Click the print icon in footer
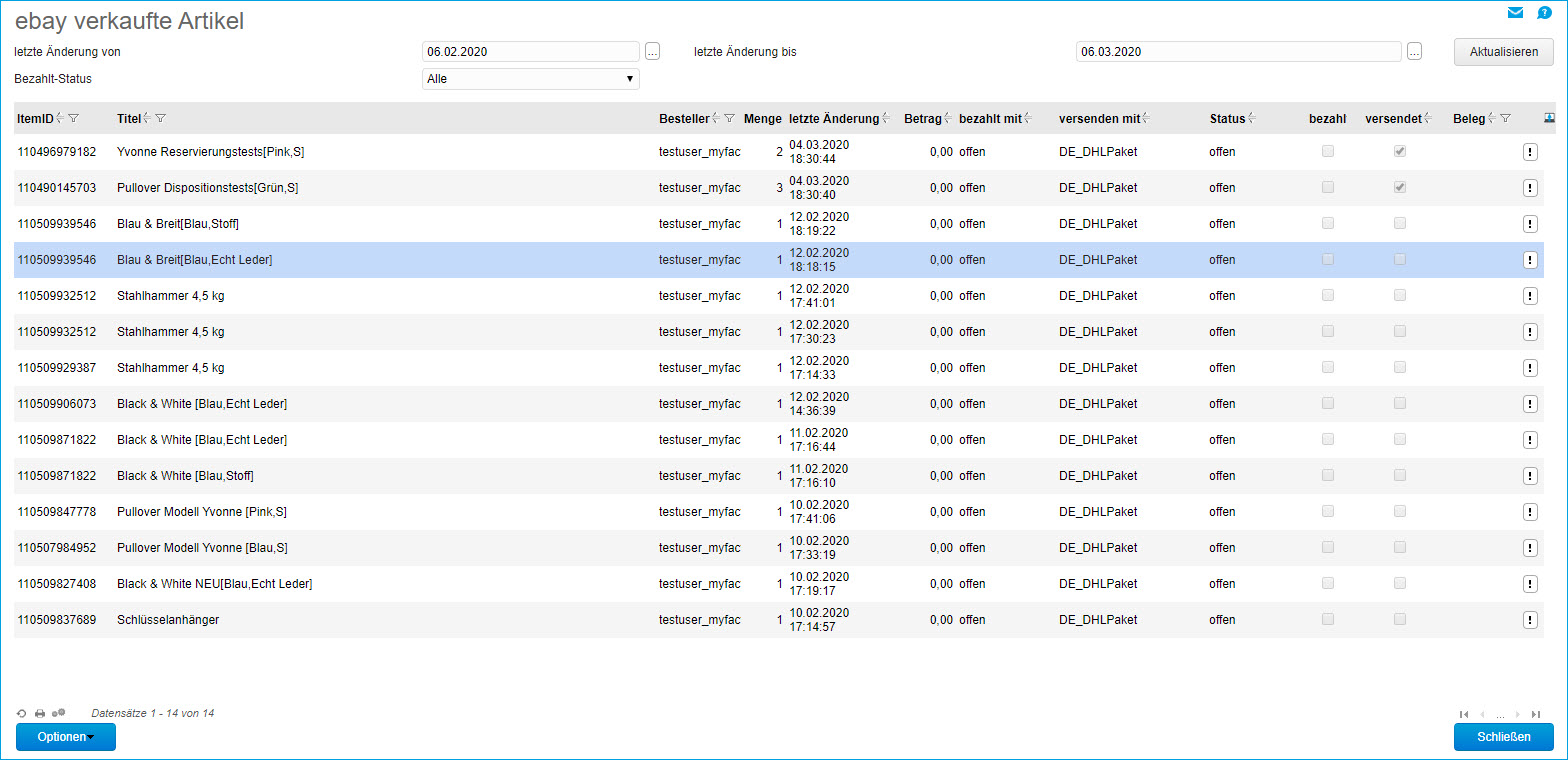The height and width of the screenshot is (760, 1568). pos(40,714)
